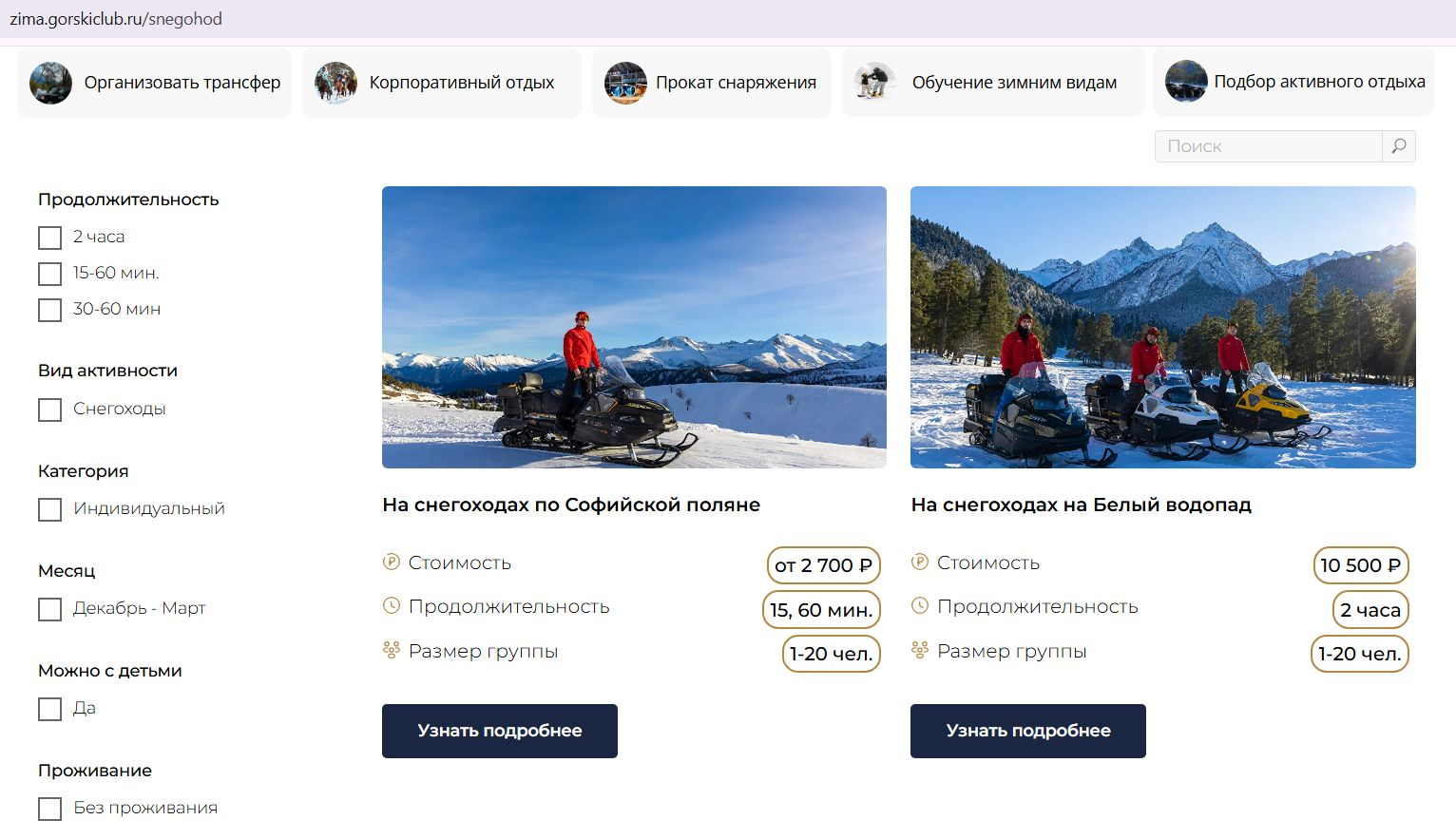The image size is (1456, 839).
Task: Open the Софийская поляна tour details
Action: point(499,731)
